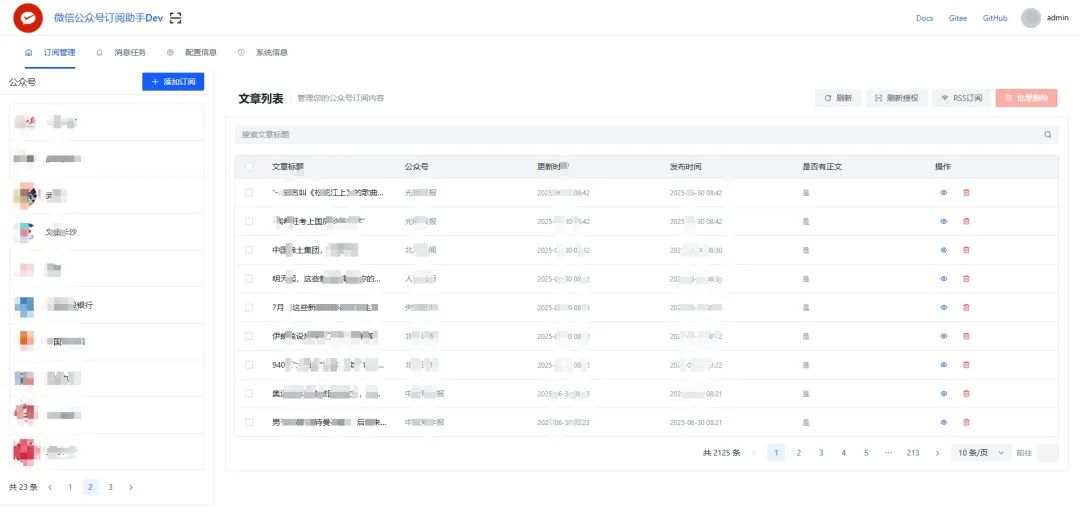Delete the article in the 中国稀土集团 row
Image resolution: width=1080 pixels, height=514 pixels.
tap(966, 250)
